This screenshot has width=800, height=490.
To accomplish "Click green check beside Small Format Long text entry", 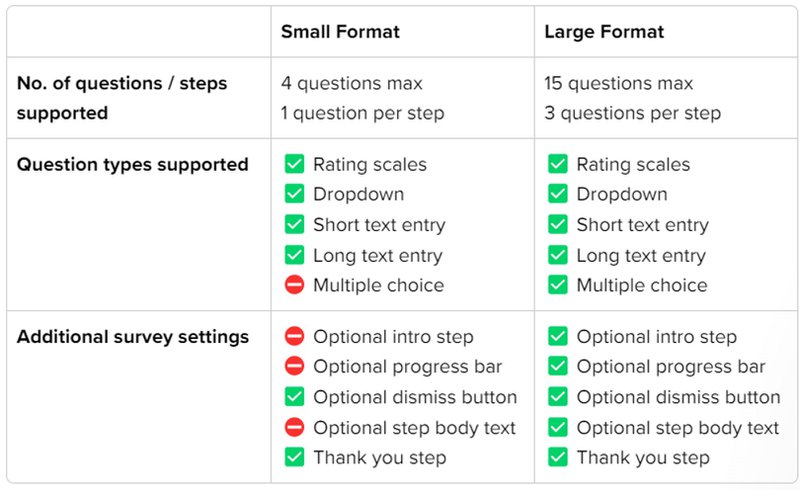I will (294, 255).
